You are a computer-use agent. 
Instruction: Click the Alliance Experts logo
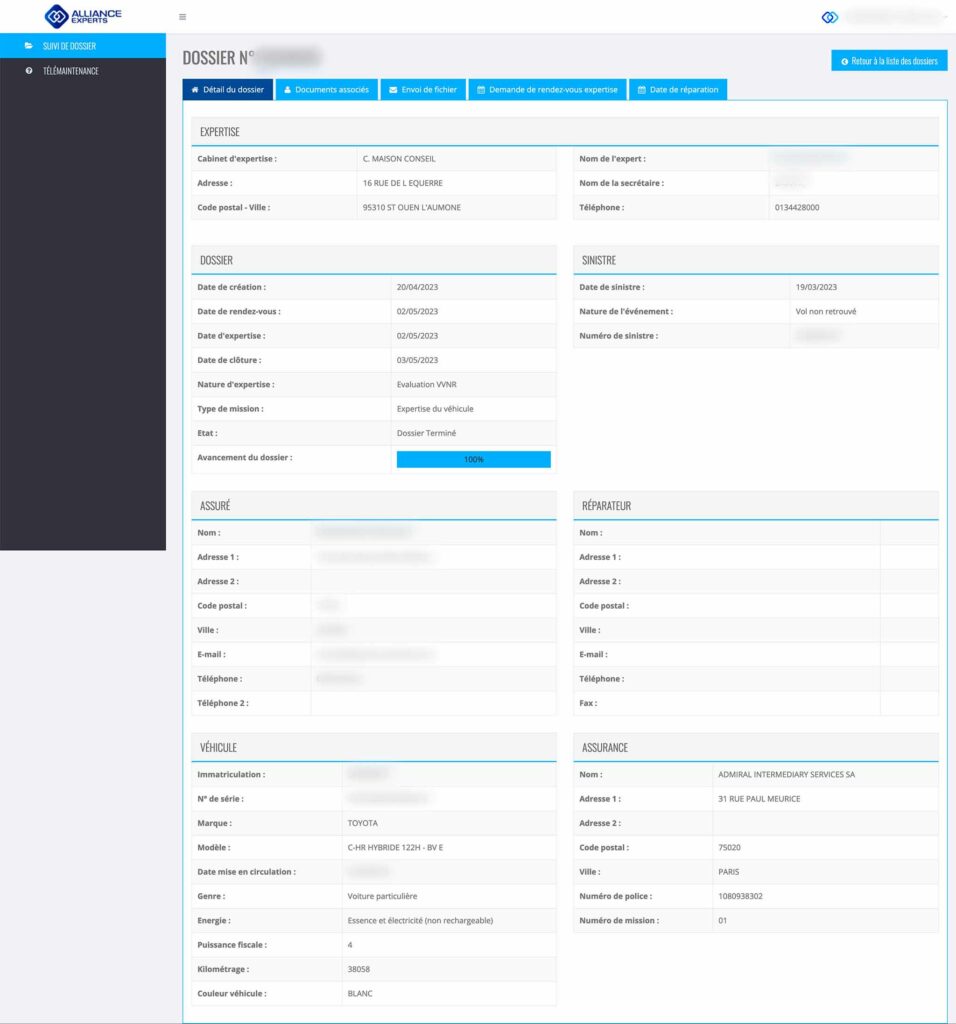pos(83,16)
